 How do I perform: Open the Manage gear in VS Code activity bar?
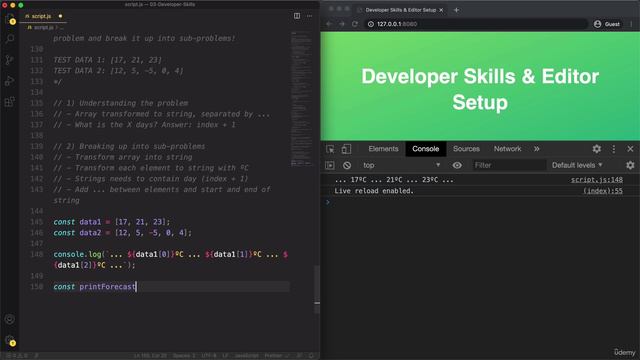pyautogui.click(x=10, y=340)
